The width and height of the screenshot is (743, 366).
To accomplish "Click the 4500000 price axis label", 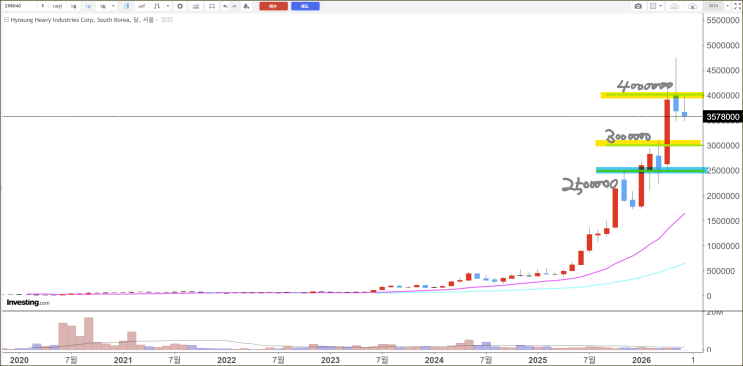I will click(x=723, y=71).
